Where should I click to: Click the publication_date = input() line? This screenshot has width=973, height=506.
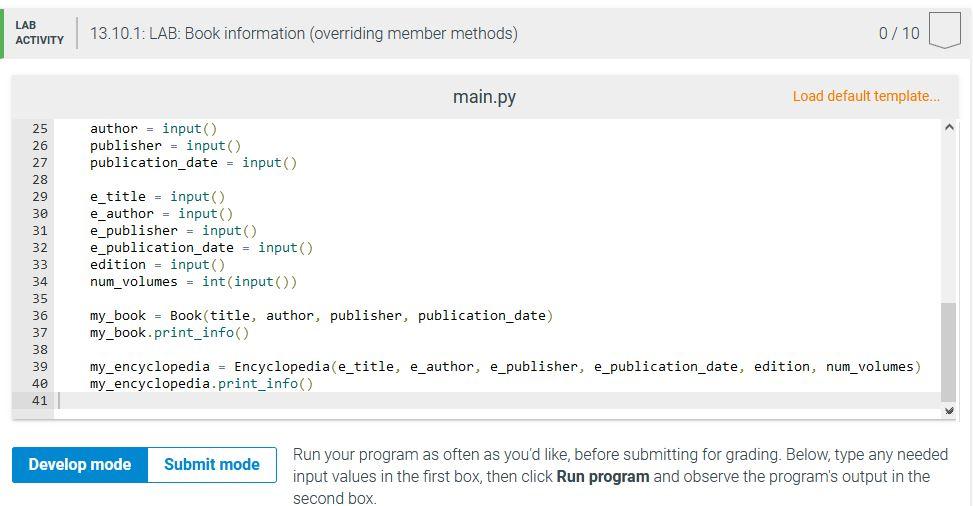pos(193,163)
